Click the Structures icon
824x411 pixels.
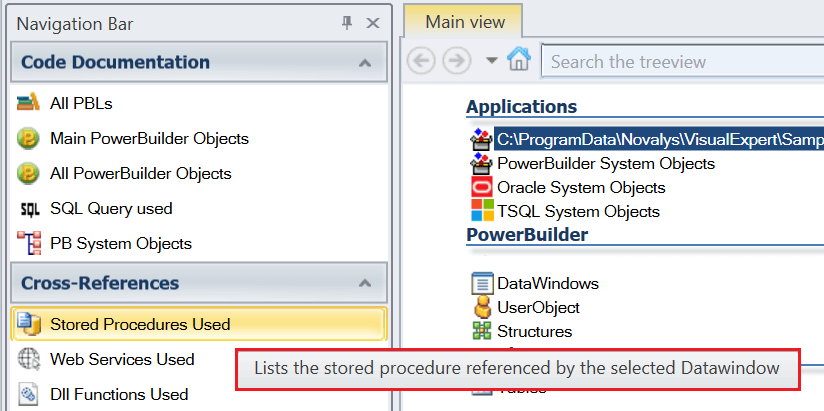[482, 331]
